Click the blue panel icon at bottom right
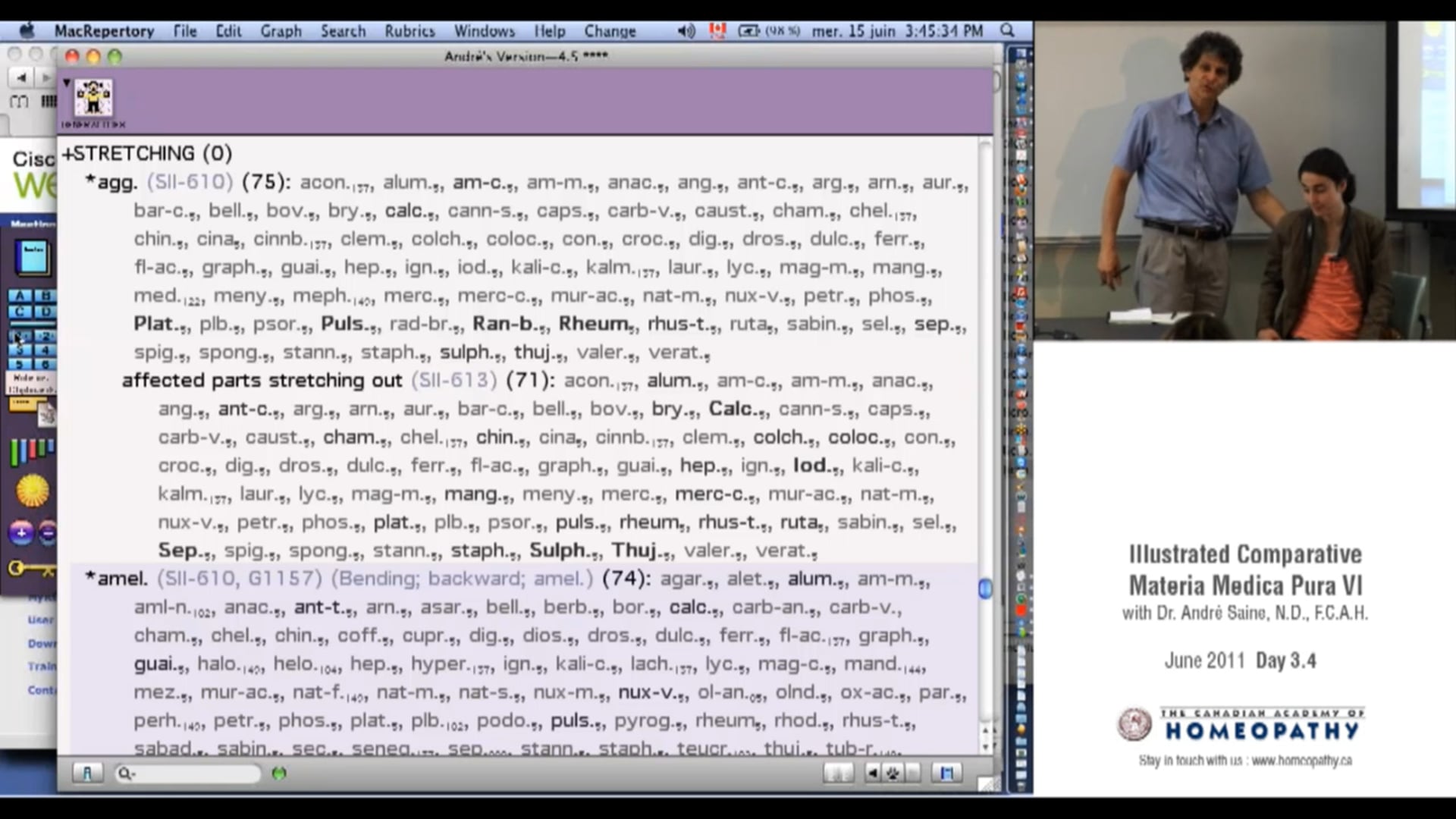The width and height of the screenshot is (1456, 819). [x=946, y=773]
